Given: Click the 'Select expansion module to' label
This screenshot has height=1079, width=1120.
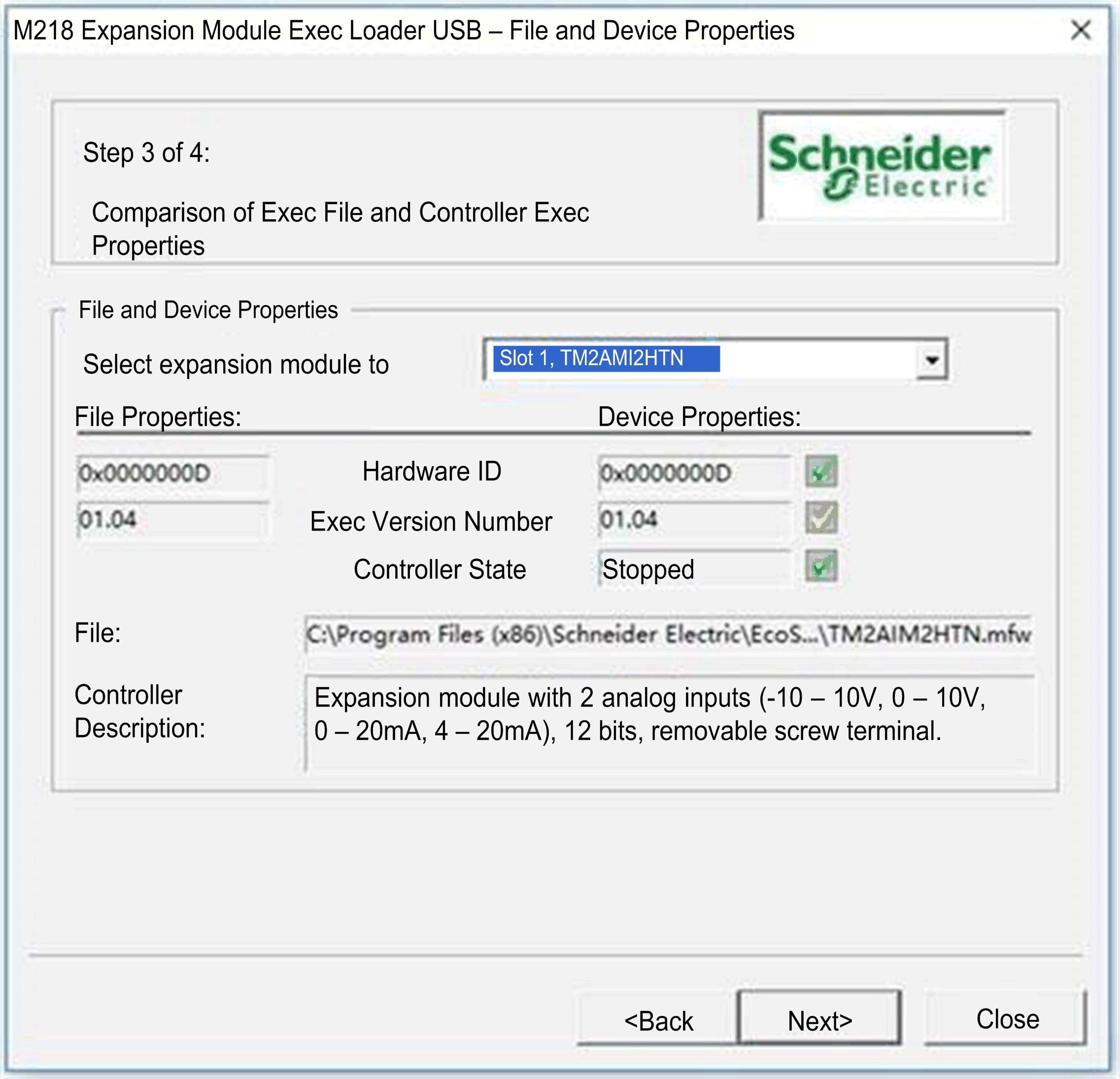Looking at the screenshot, I should (x=236, y=365).
